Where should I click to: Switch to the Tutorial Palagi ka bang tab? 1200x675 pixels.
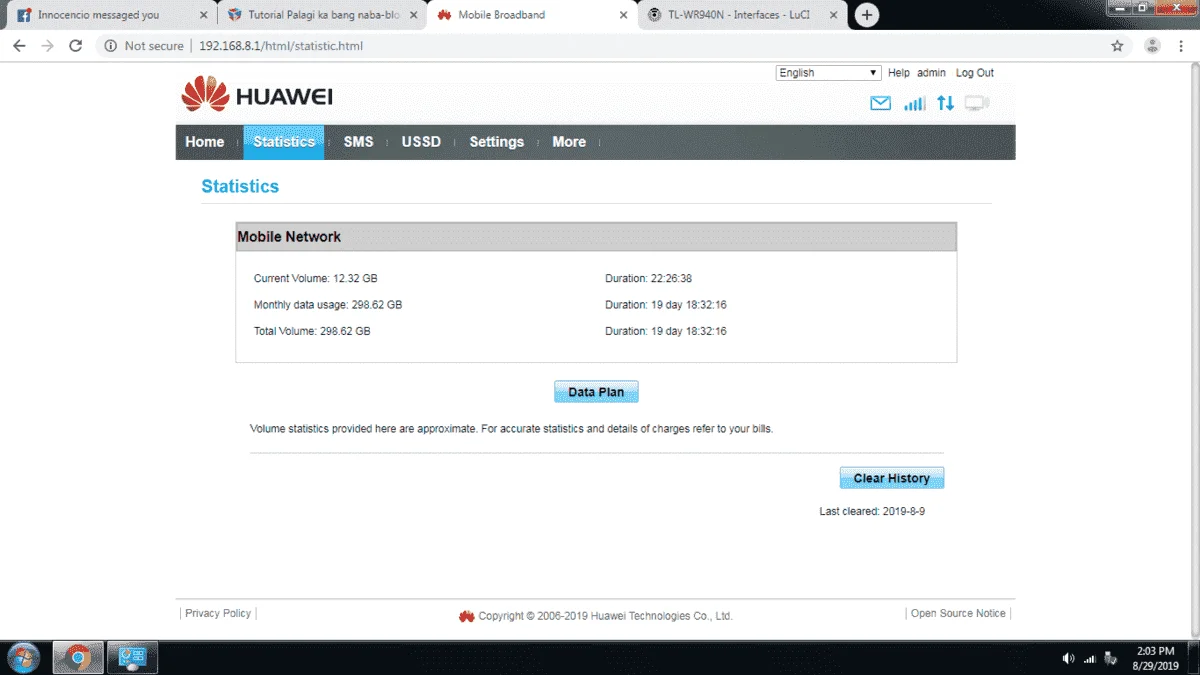(x=321, y=15)
